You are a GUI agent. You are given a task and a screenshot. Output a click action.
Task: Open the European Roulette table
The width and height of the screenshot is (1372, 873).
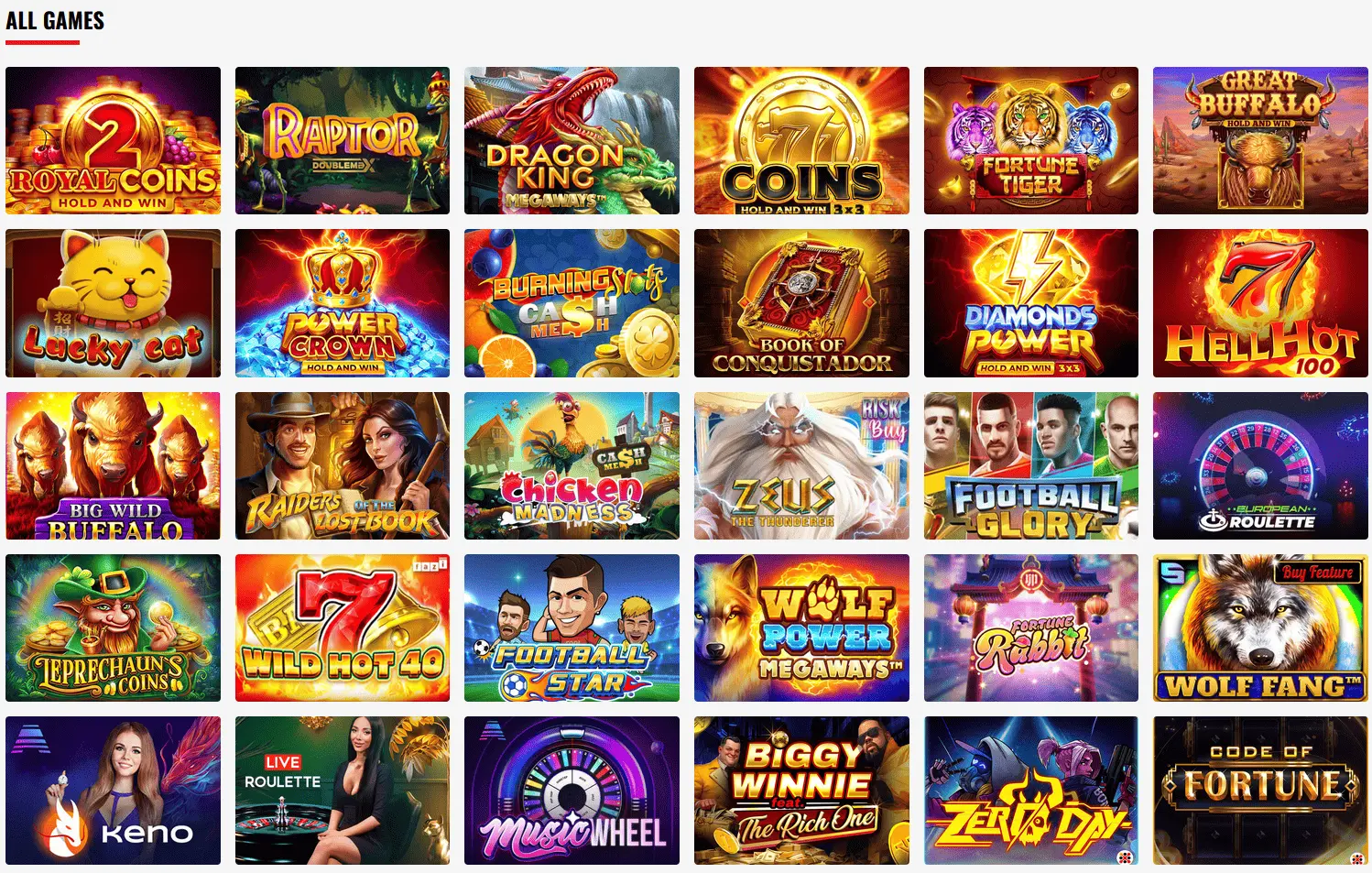(1260, 465)
